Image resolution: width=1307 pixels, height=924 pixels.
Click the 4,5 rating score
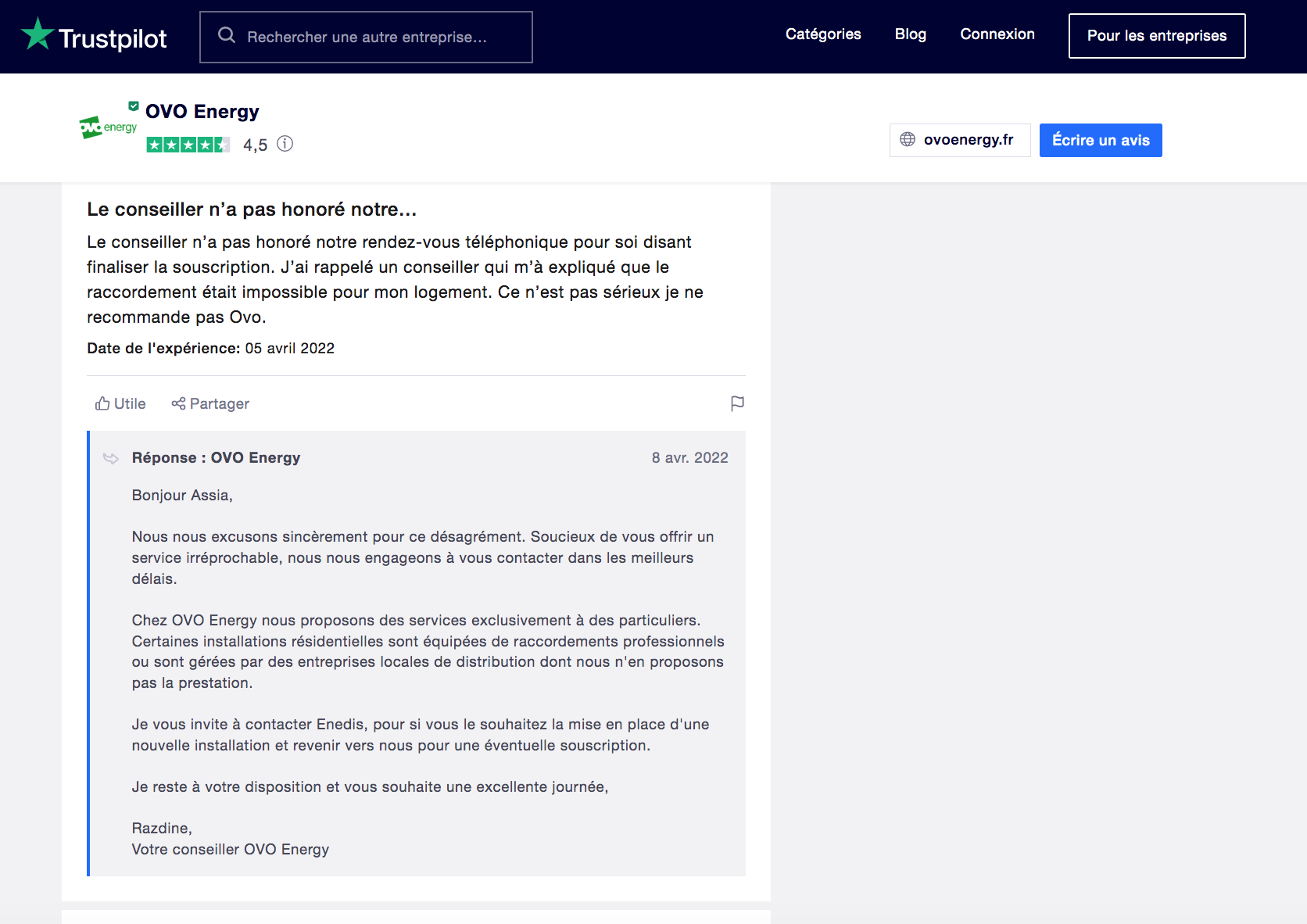coord(256,145)
